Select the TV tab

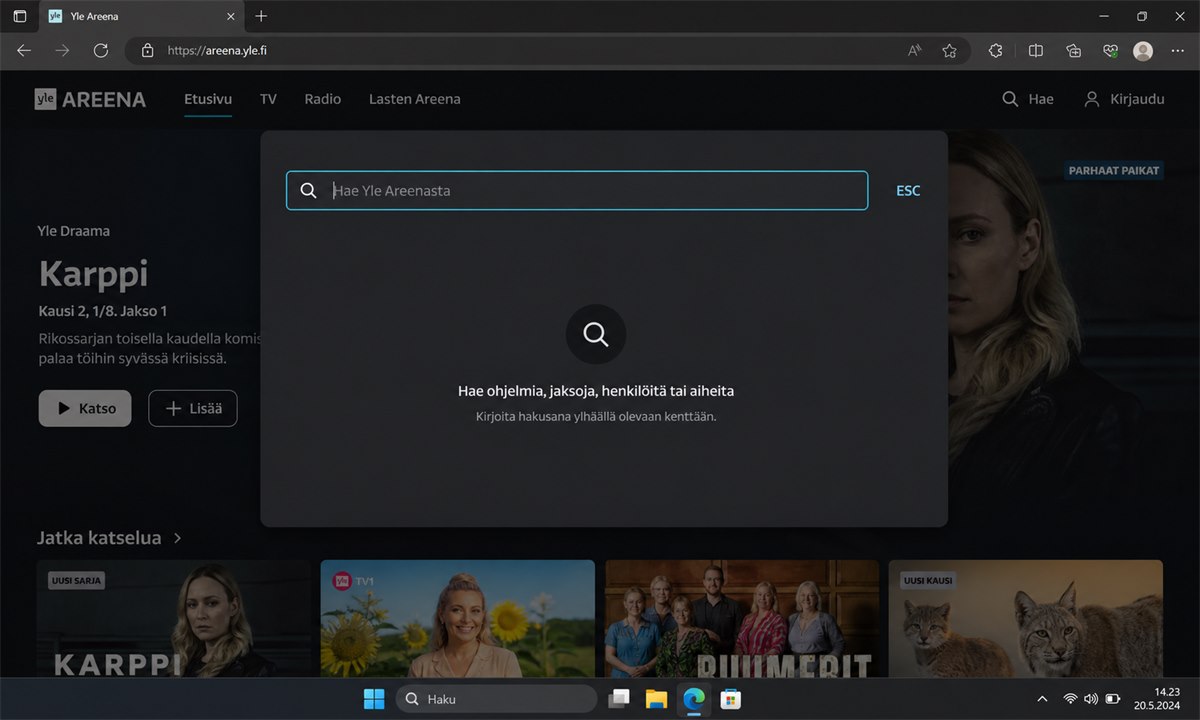point(268,99)
